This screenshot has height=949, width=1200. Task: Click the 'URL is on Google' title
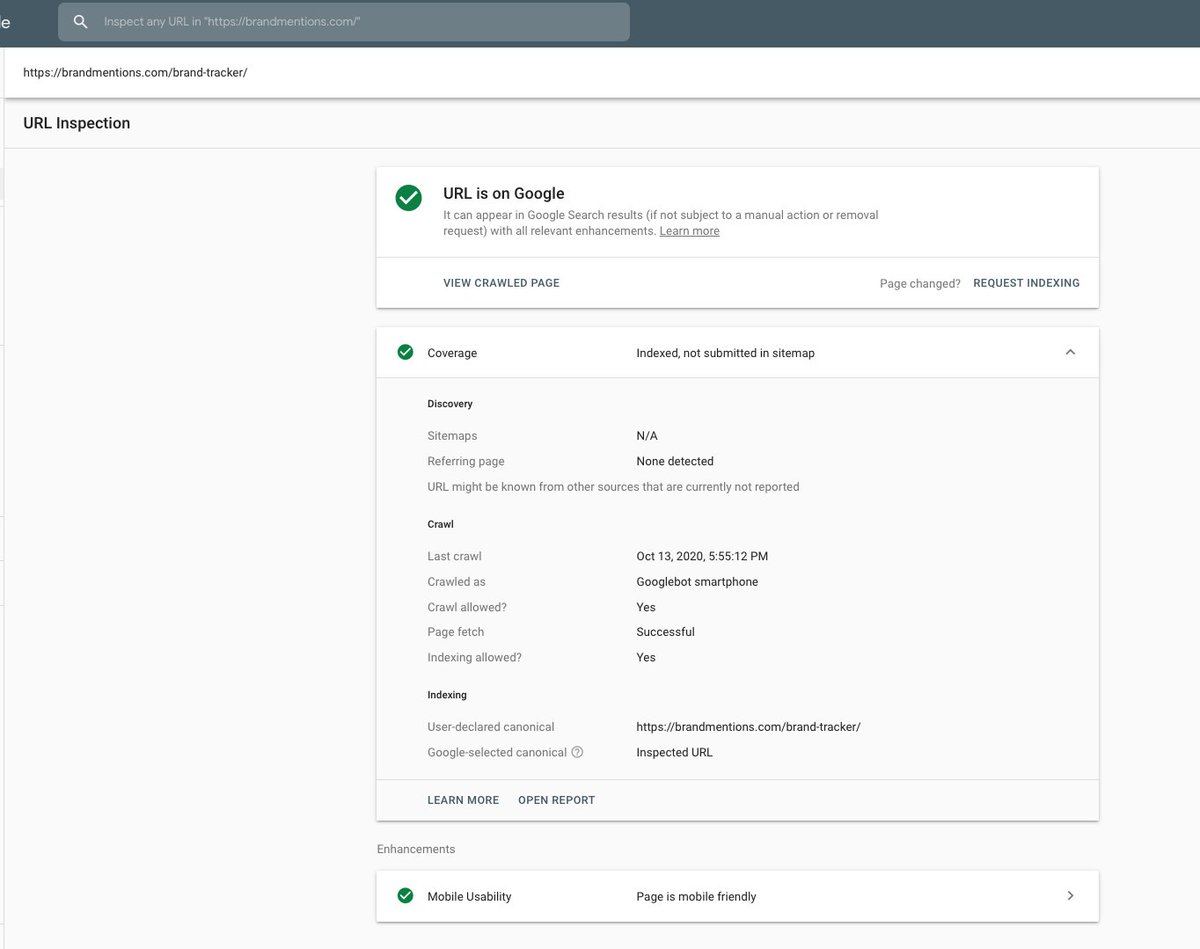point(504,194)
